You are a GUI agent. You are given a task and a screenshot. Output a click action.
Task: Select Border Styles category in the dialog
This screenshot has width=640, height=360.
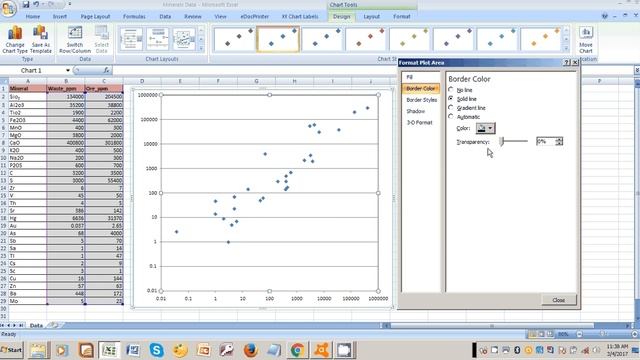(421, 100)
